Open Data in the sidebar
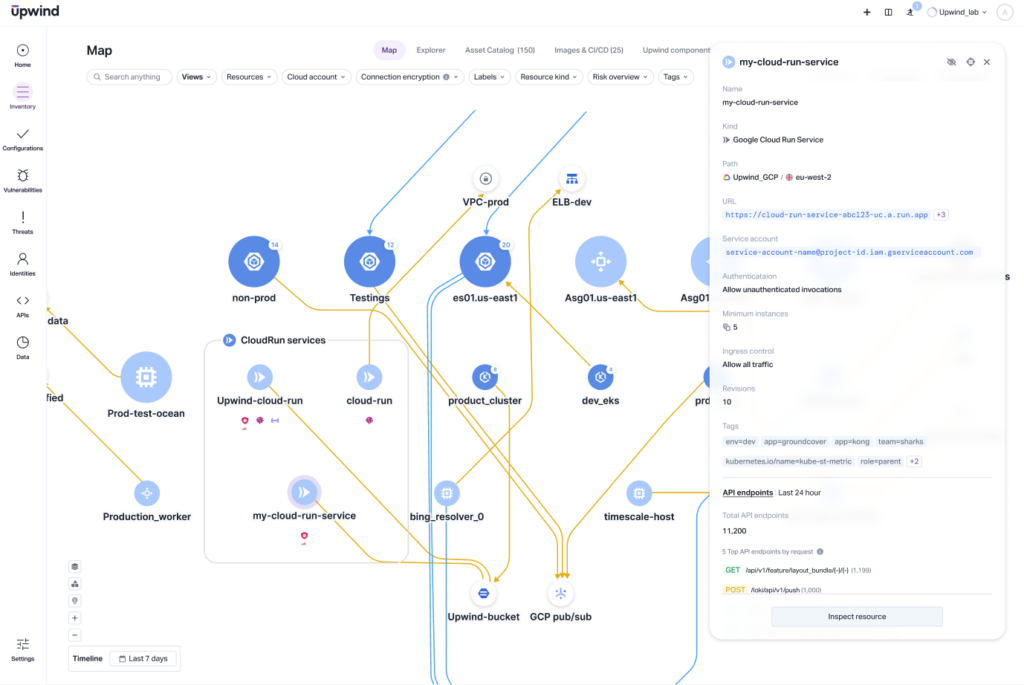Image resolution: width=1024 pixels, height=685 pixels. (x=23, y=347)
